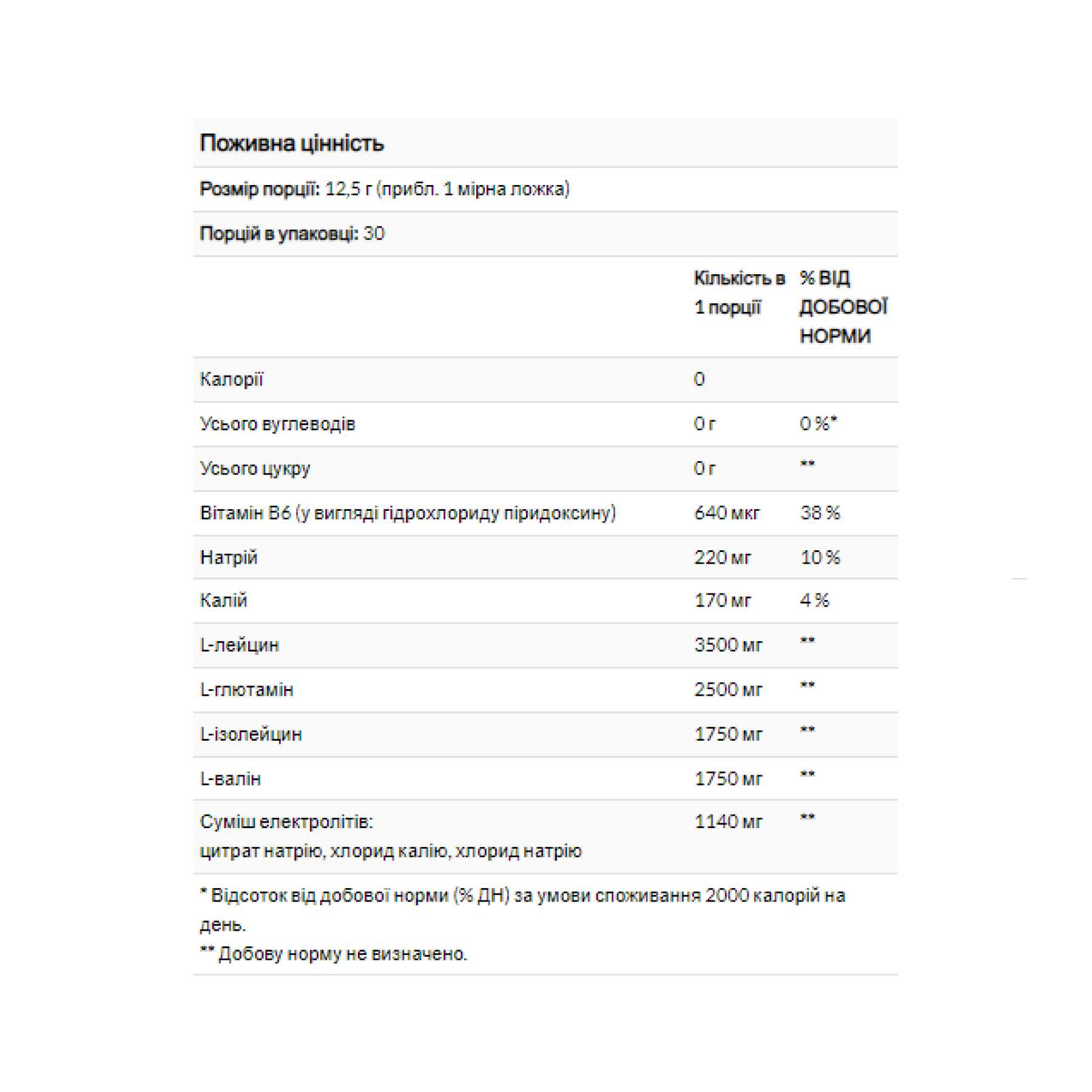Select the "L-ізолейцин" row label
This screenshot has width=1092, height=1092.
(251, 734)
